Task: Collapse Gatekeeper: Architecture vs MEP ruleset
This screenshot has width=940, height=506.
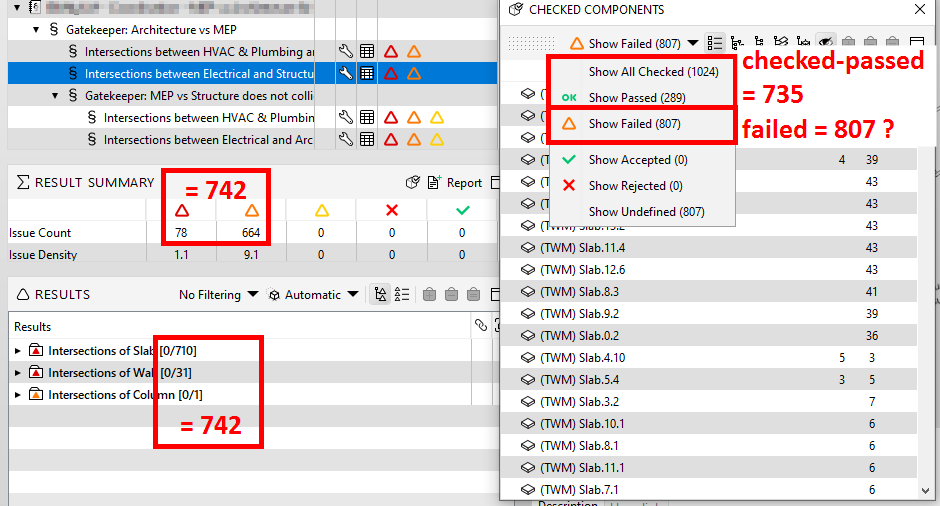Action: point(36,29)
